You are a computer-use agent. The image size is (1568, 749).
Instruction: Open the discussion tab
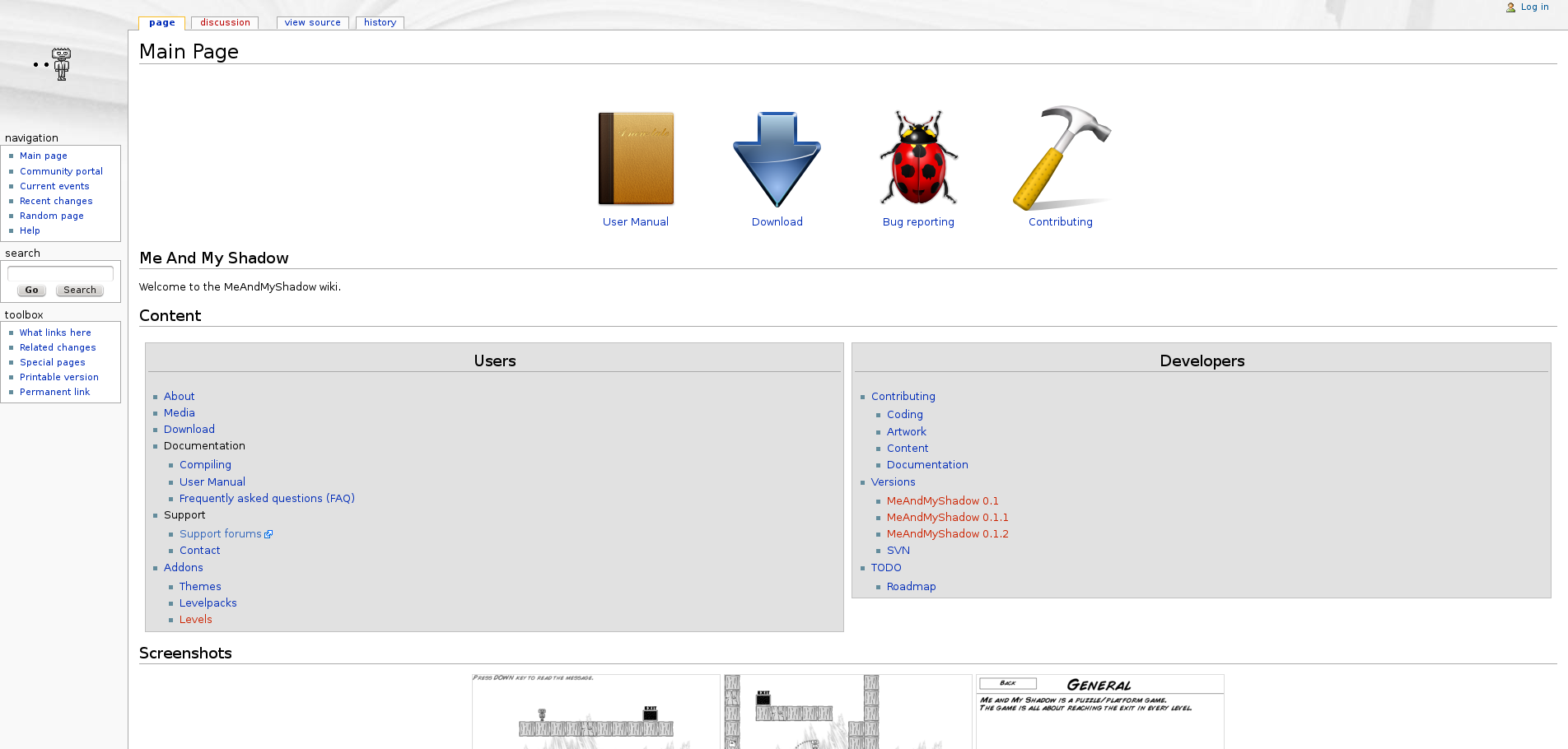[x=225, y=23]
